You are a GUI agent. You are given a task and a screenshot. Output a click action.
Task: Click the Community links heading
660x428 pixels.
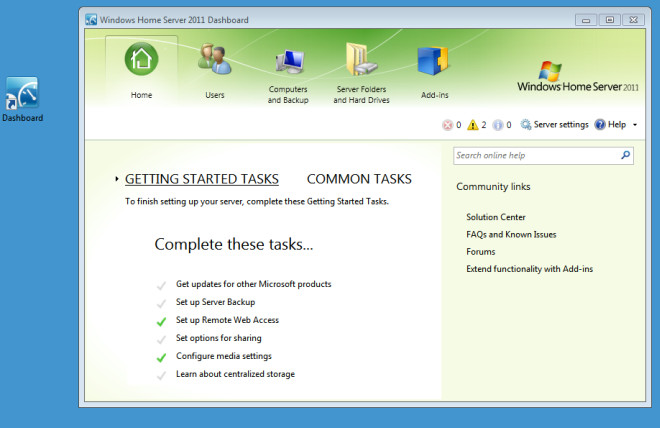coord(493,186)
